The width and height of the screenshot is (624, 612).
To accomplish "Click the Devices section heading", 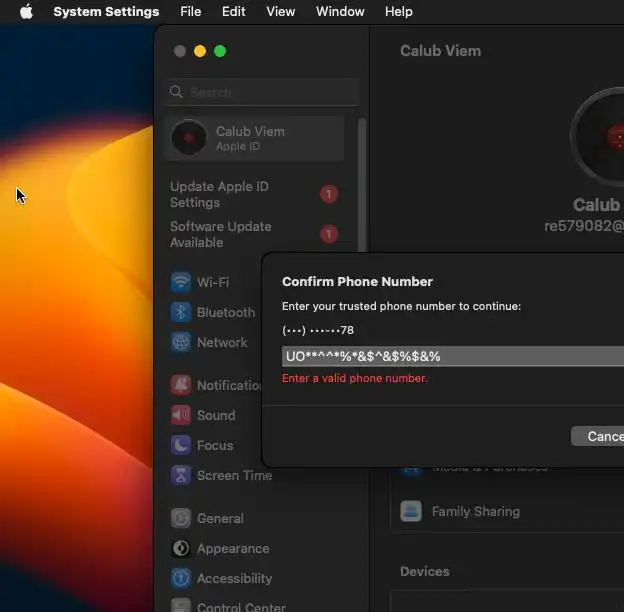I will click(424, 571).
